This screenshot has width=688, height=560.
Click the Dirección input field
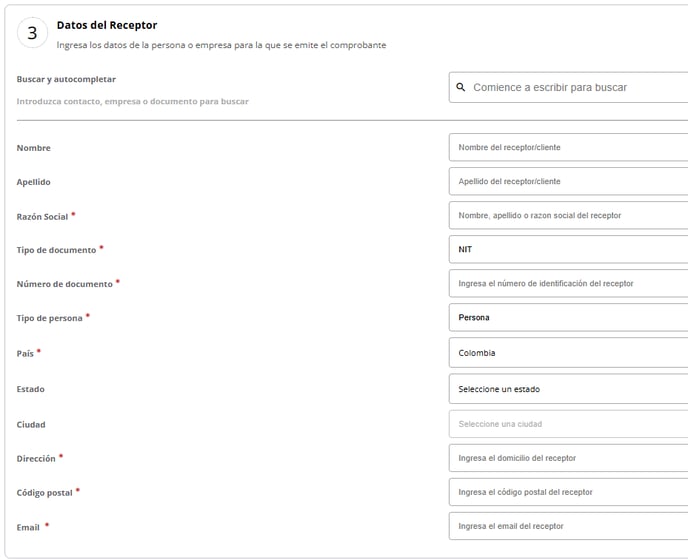click(x=568, y=458)
